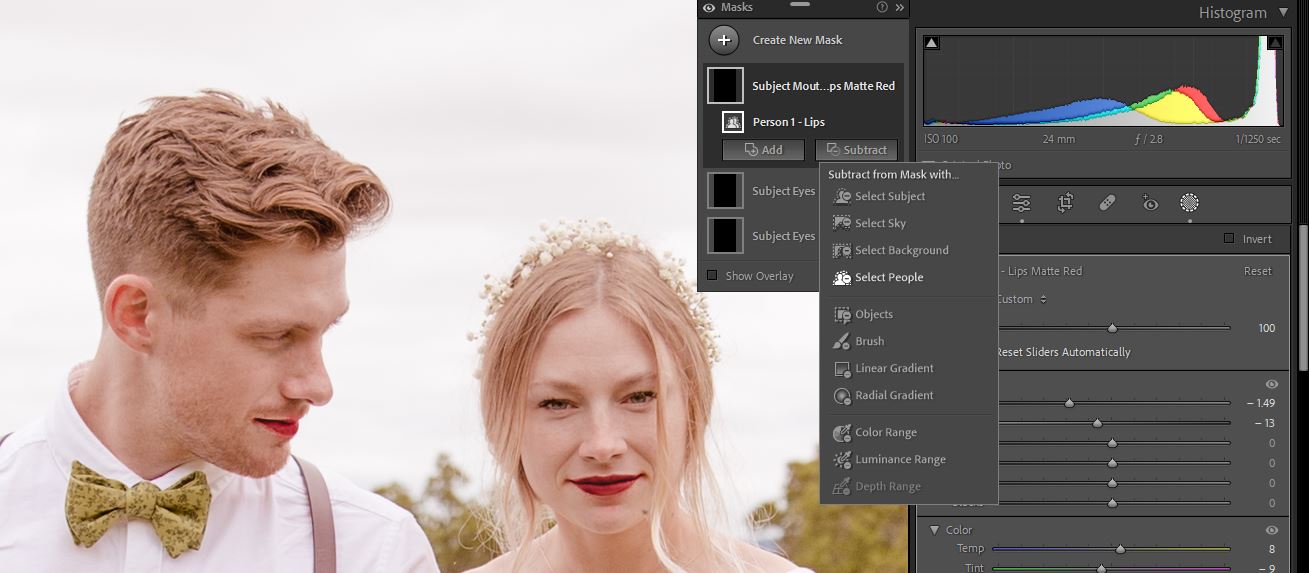Open the Red Eye correction tool
The image size is (1309, 573).
(x=1150, y=203)
